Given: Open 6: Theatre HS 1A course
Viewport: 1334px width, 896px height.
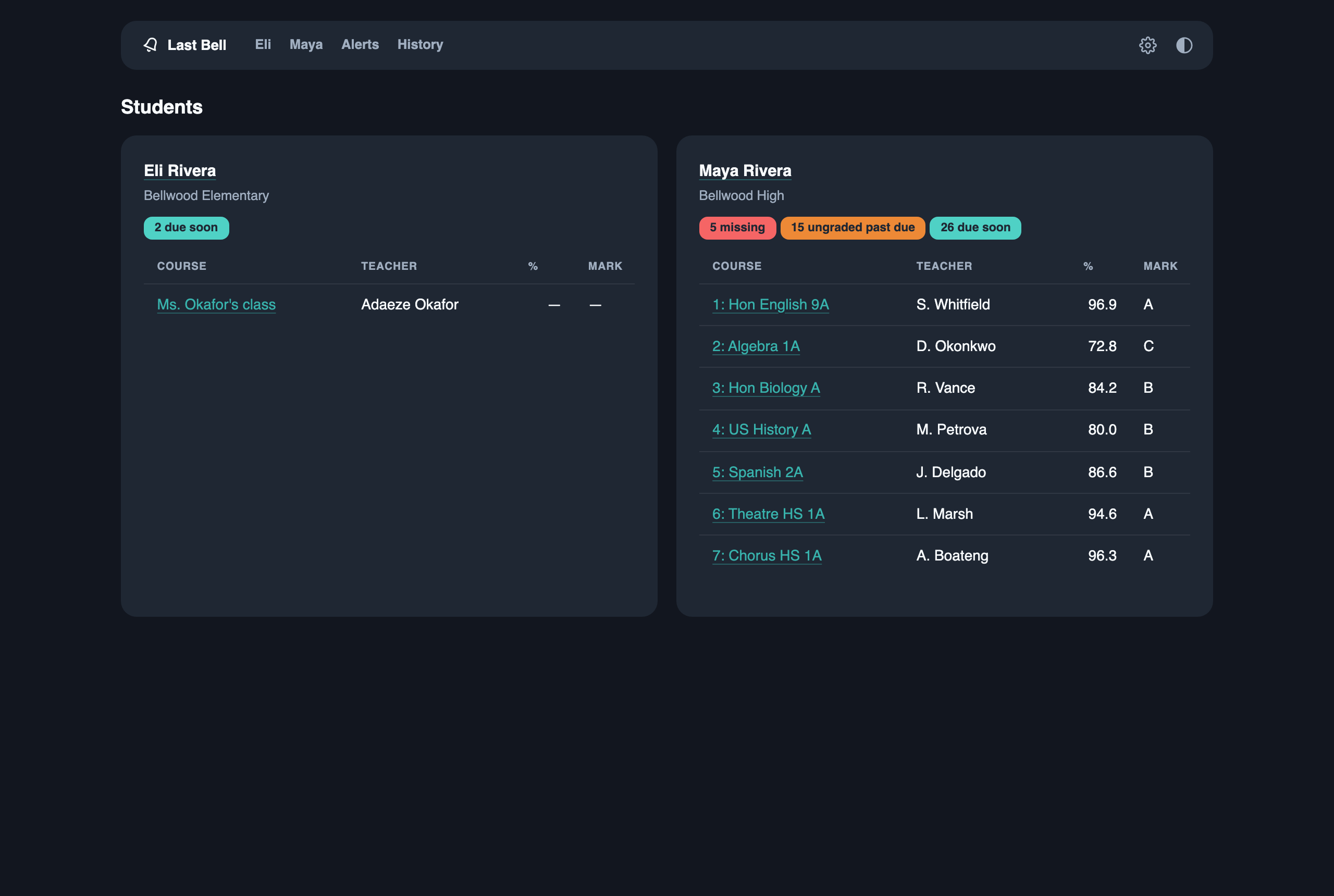Looking at the screenshot, I should point(768,514).
